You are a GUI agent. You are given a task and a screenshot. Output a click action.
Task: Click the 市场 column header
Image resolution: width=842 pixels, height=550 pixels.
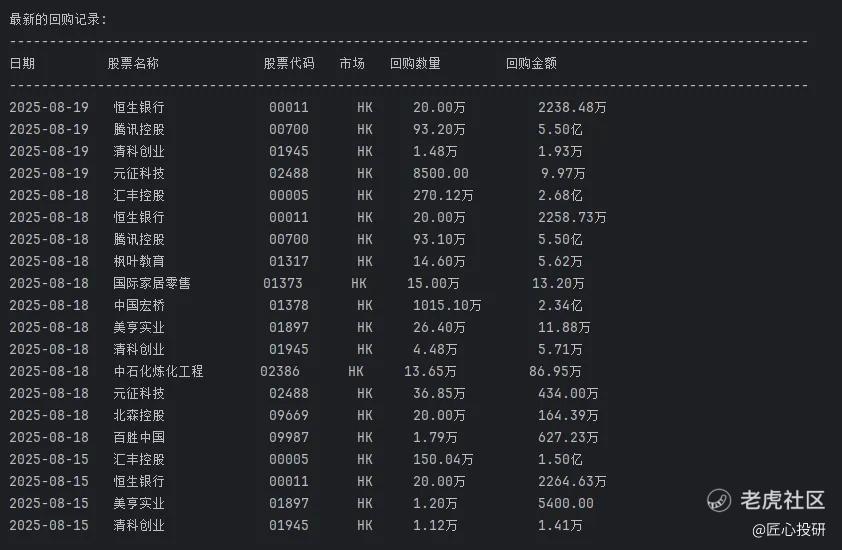pos(352,63)
